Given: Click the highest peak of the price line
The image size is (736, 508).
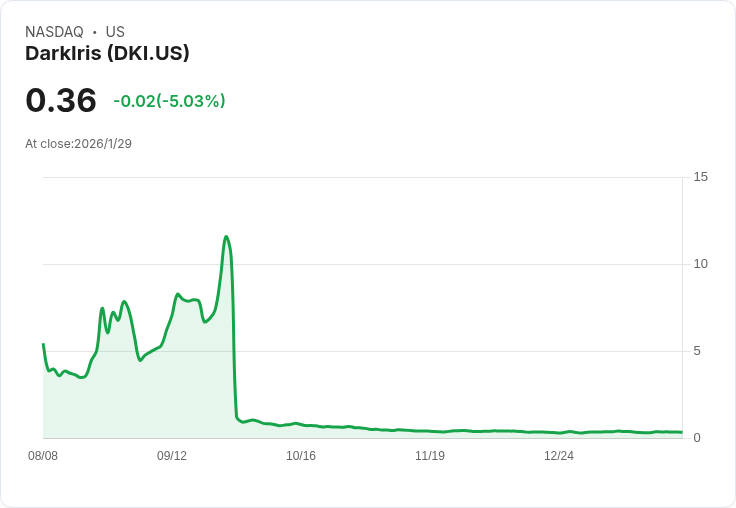Looking at the screenshot, I should coord(227,237).
